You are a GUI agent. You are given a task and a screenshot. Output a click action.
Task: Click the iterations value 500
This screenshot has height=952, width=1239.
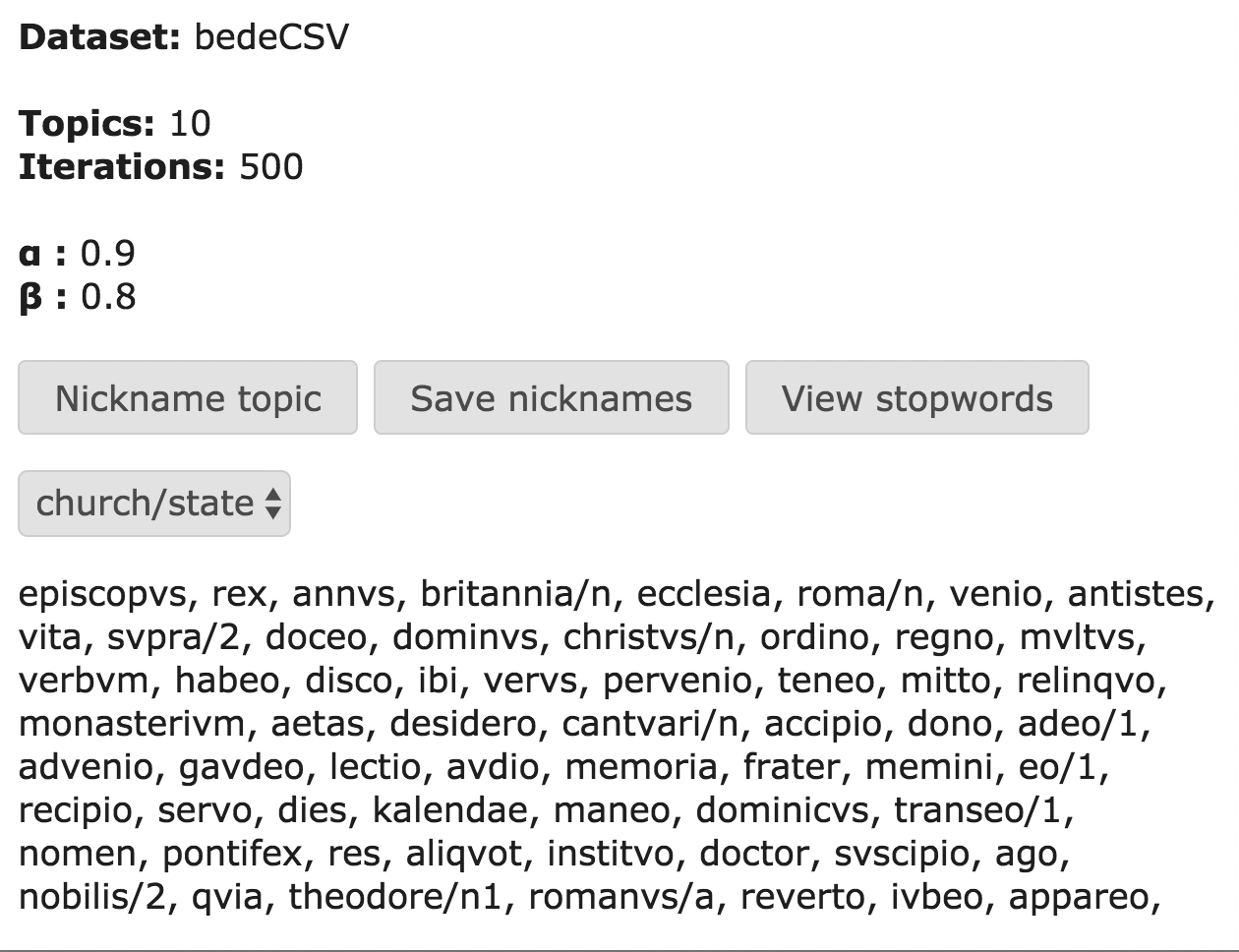pos(271,166)
